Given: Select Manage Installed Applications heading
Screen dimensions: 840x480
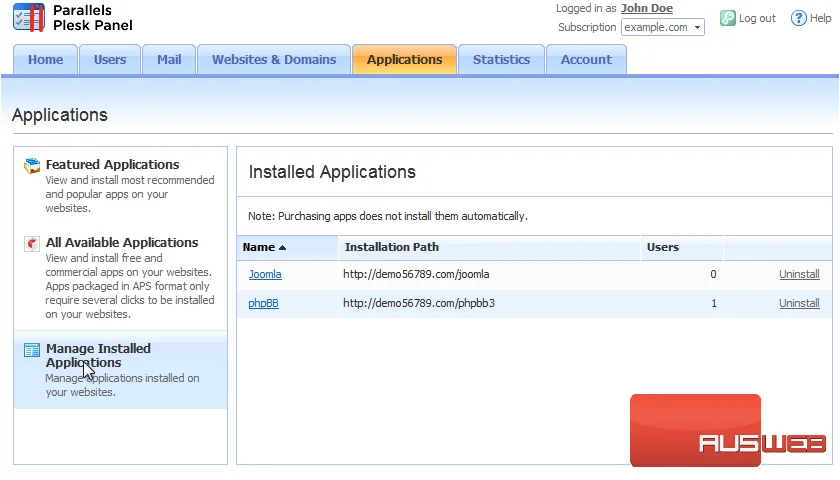Looking at the screenshot, I should [98, 356].
